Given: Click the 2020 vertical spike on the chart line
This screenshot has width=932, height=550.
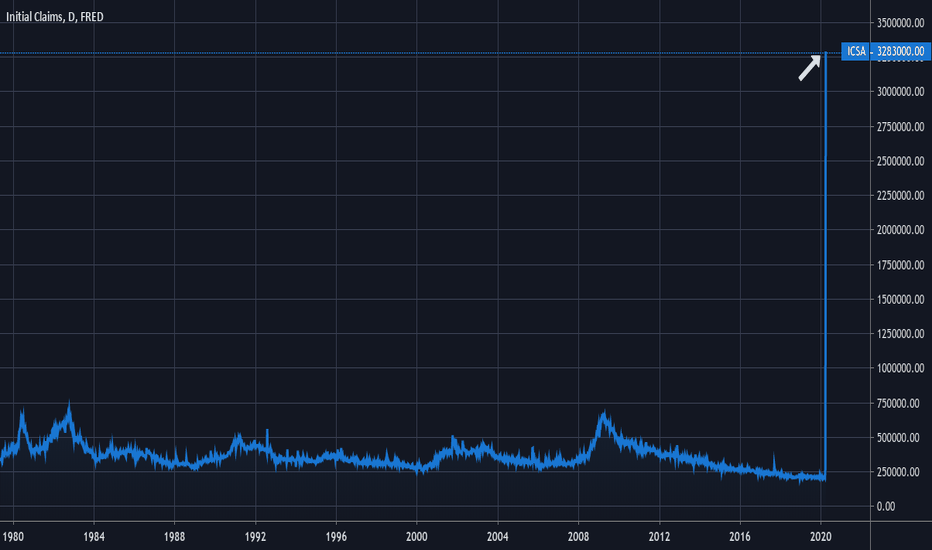Looking at the screenshot, I should pos(825,268).
